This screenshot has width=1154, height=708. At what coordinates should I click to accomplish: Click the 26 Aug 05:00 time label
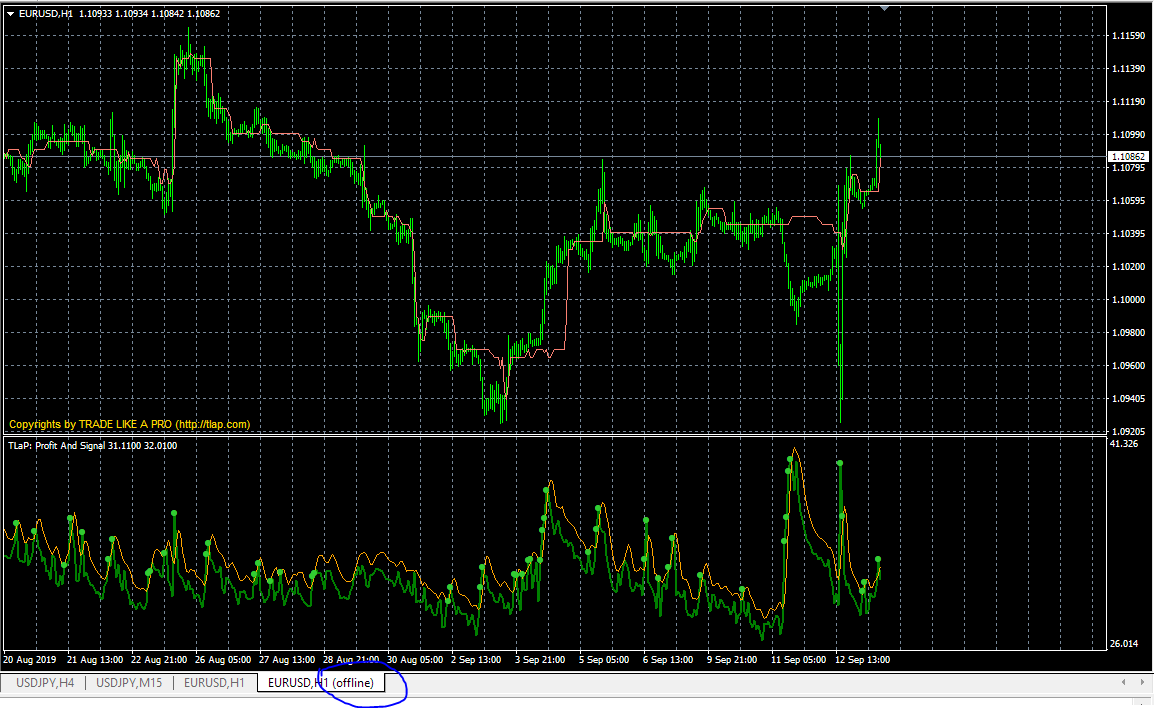[223, 659]
